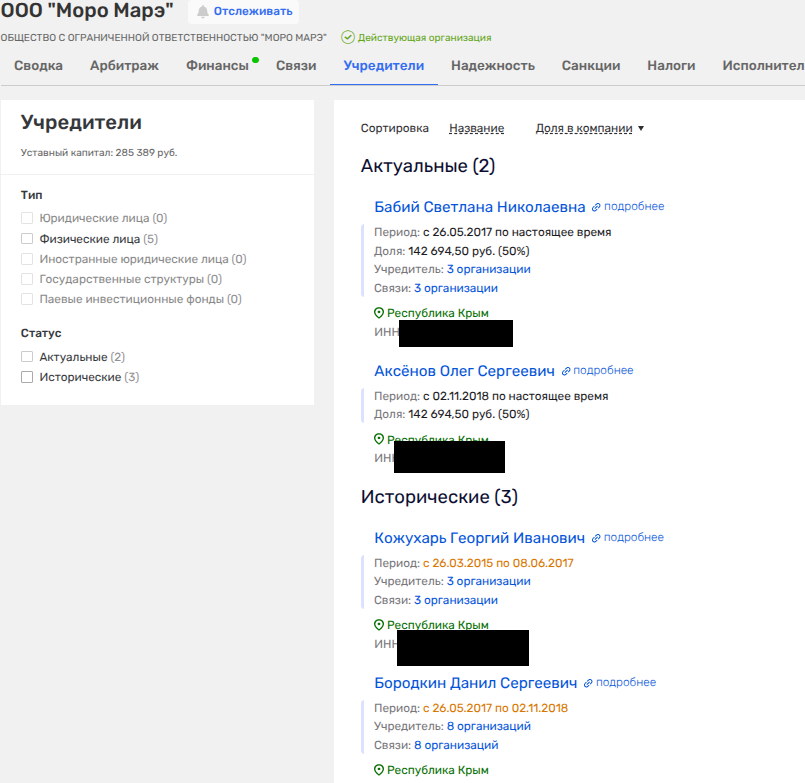Image resolution: width=805 pixels, height=783 pixels.
Task: Click the bell icon on Отслеживать button
Action: [203, 12]
